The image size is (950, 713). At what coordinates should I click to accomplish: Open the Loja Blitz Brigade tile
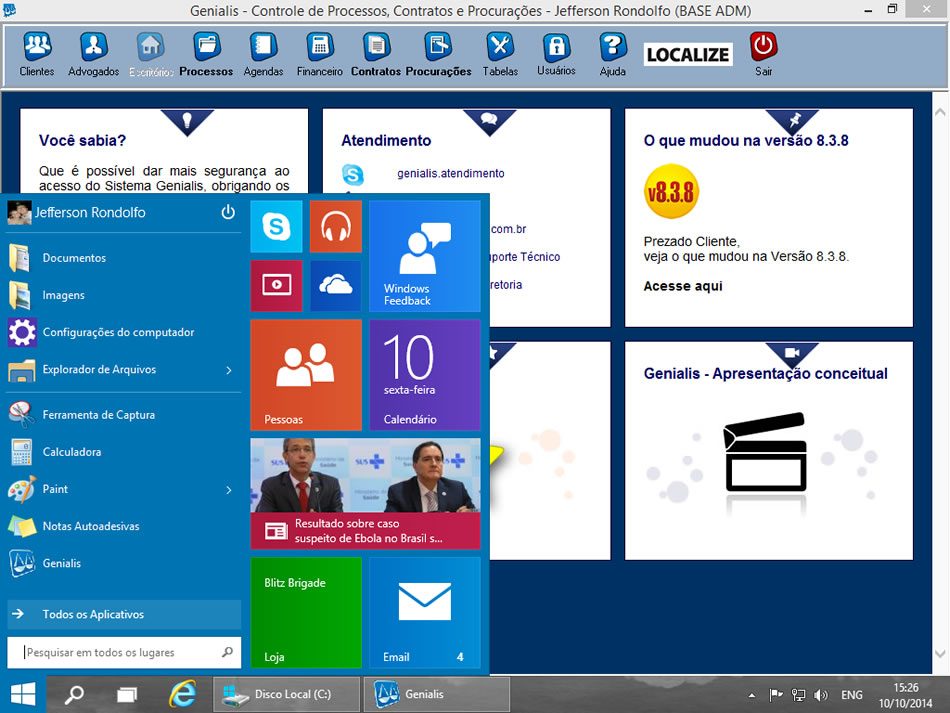306,612
